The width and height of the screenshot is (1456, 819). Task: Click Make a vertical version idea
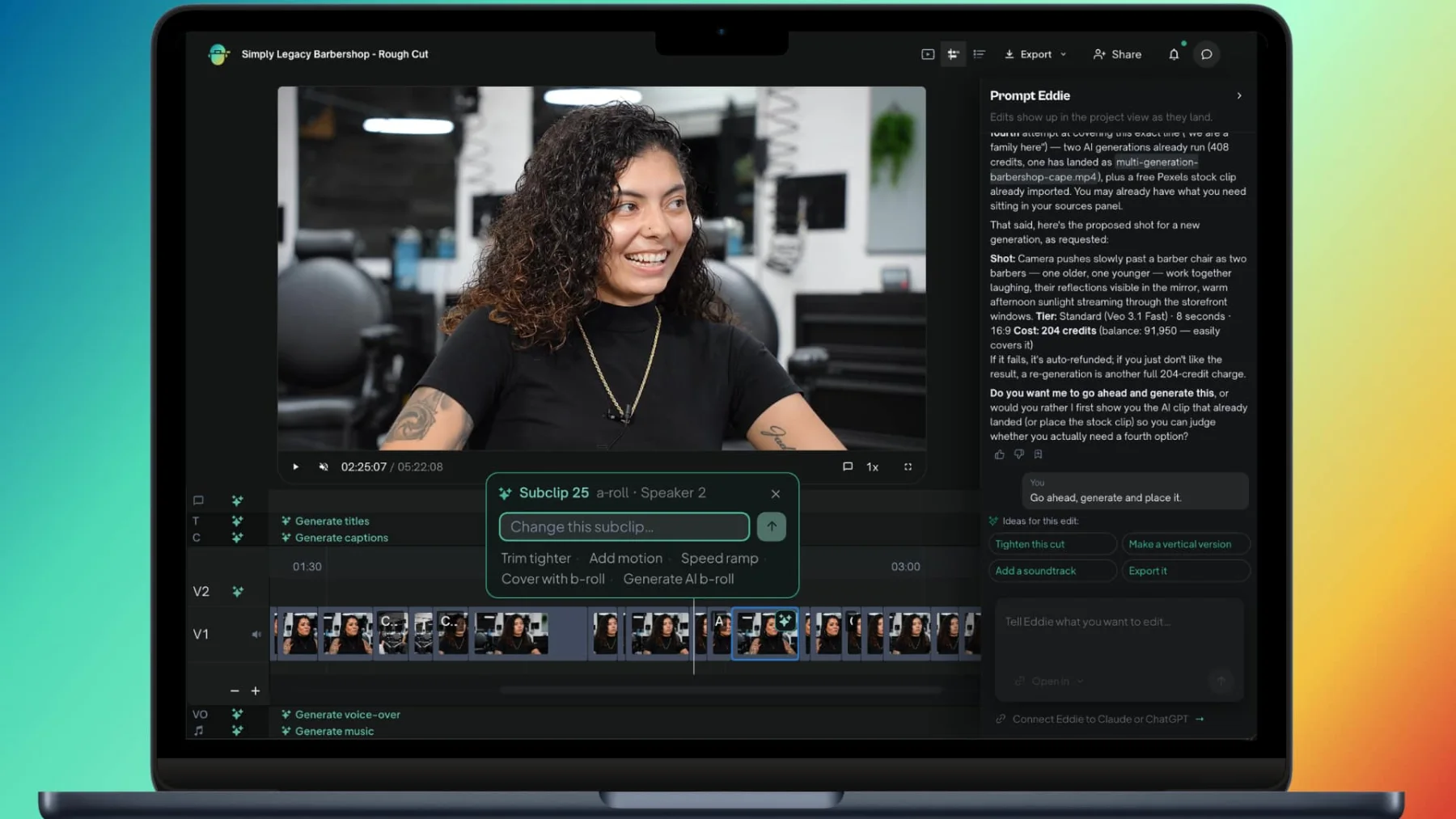pyautogui.click(x=1186, y=544)
